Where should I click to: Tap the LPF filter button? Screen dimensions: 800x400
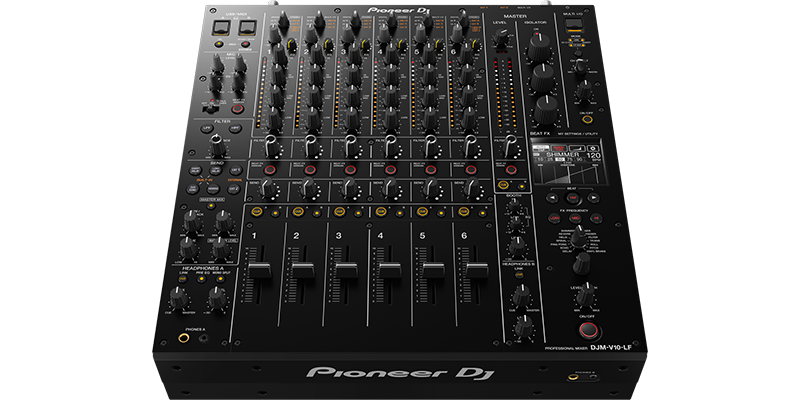coord(207,129)
